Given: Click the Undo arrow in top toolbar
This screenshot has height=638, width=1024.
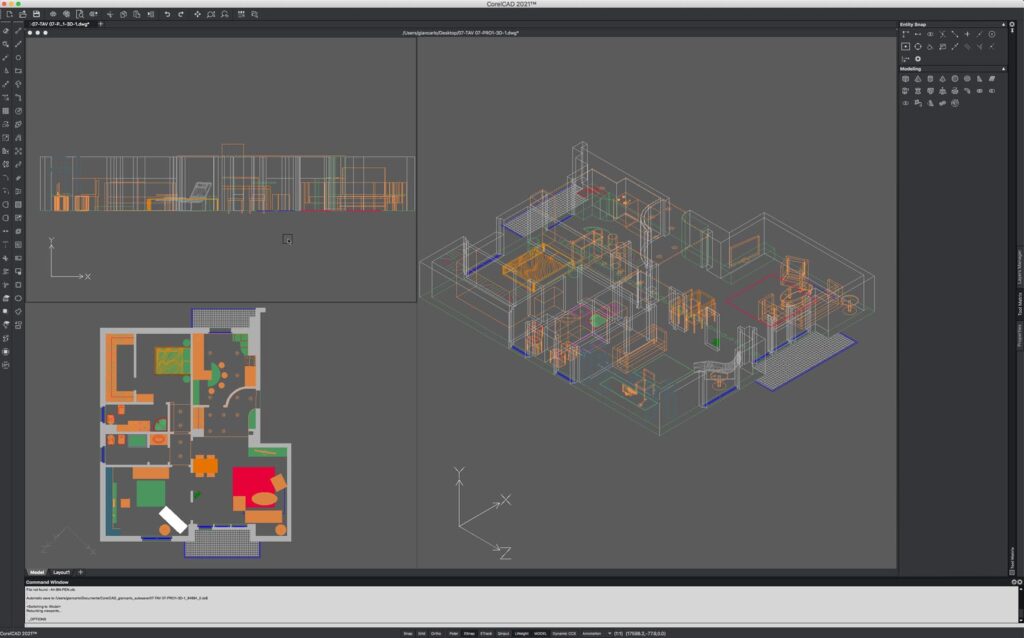Looking at the screenshot, I should (x=167, y=14).
